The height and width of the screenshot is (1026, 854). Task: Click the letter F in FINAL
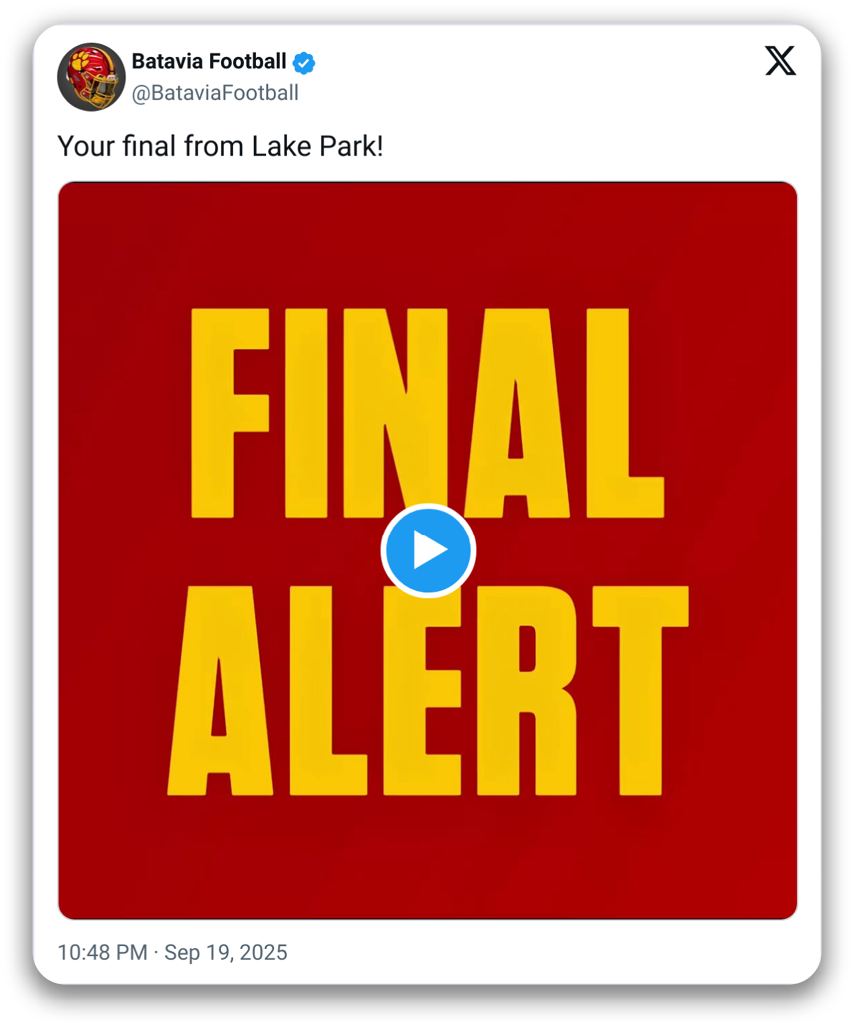230,413
